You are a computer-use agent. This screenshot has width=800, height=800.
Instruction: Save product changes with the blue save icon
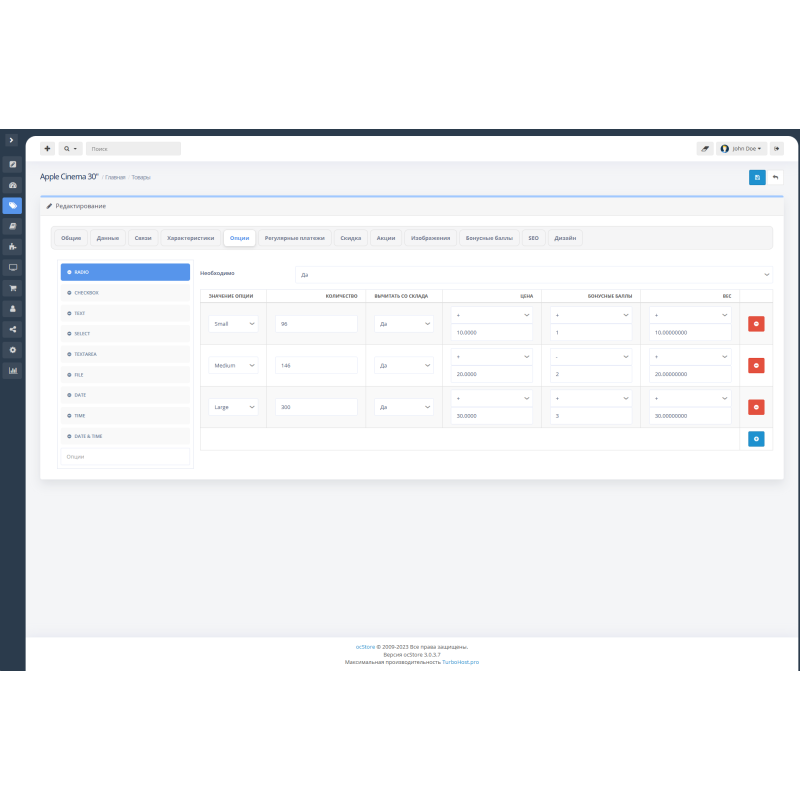tap(757, 176)
